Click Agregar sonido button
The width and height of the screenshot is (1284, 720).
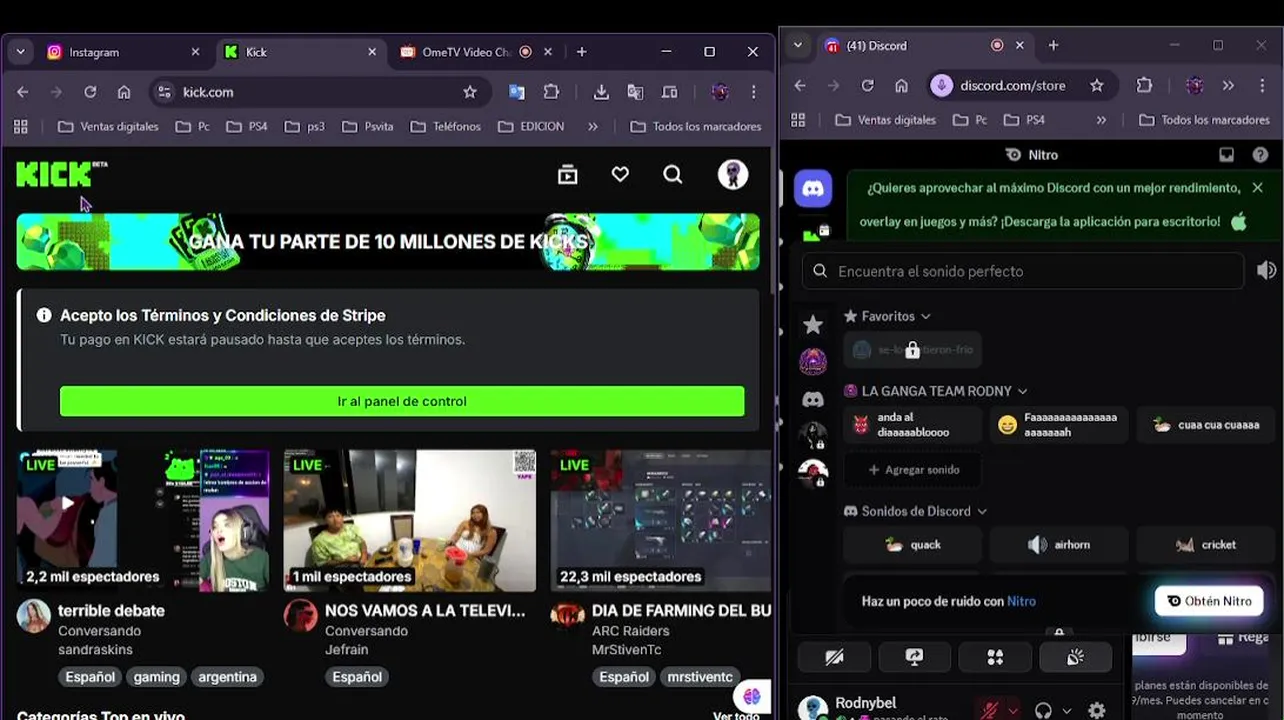pos(913,470)
